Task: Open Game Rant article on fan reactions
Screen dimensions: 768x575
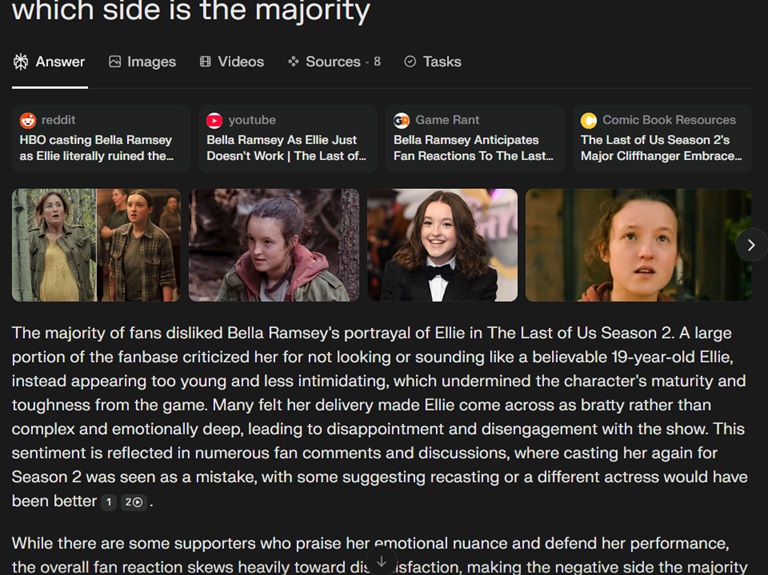Action: tap(475, 139)
